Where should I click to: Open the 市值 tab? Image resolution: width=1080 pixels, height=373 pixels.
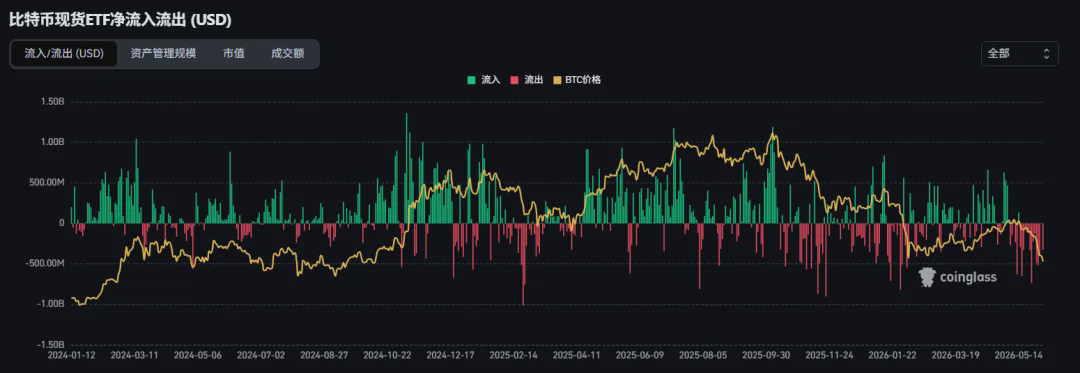[x=233, y=54]
